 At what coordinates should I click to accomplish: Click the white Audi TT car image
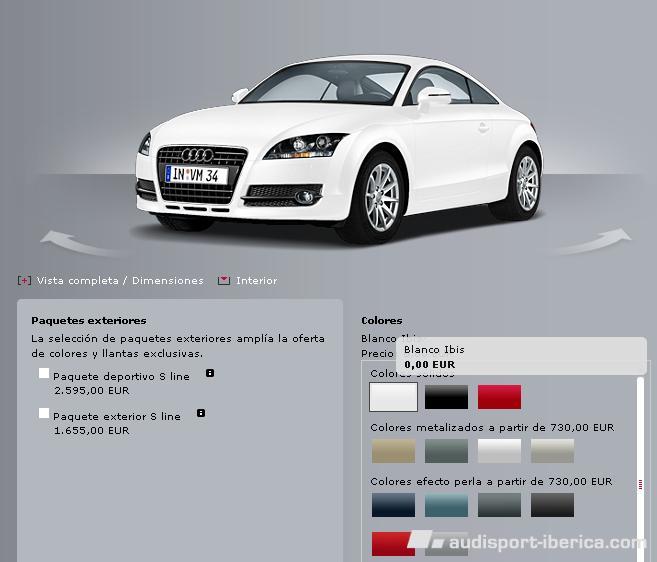(x=339, y=149)
